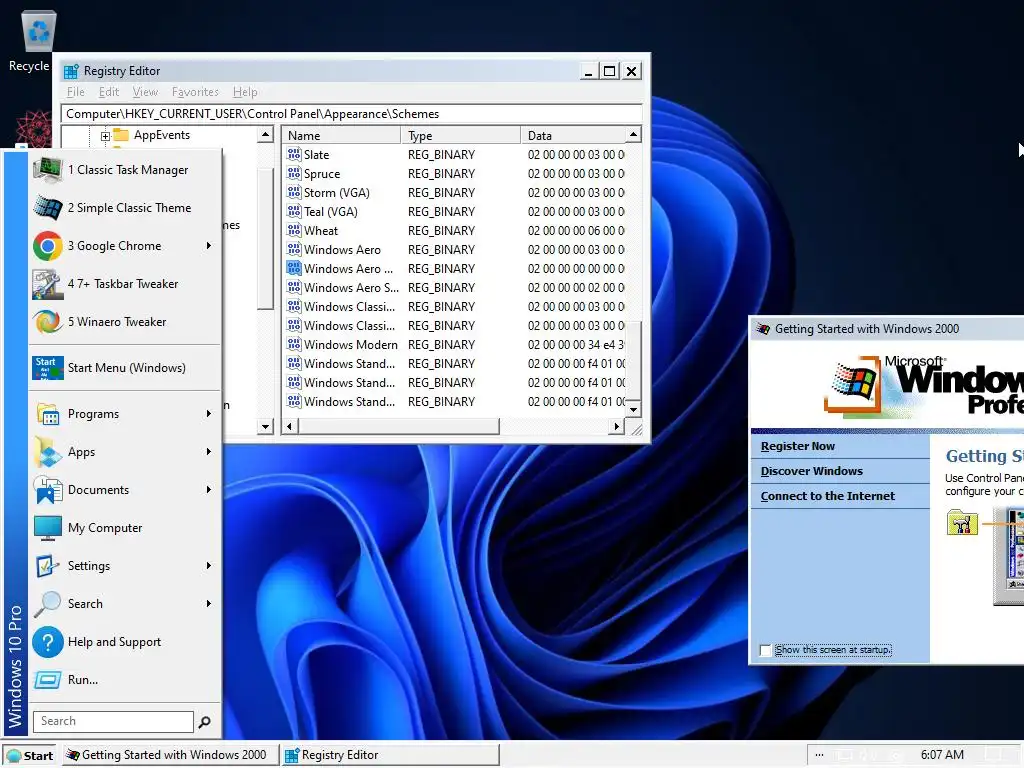
Task: Click the Registry Editor title bar icon
Action: 71,71
